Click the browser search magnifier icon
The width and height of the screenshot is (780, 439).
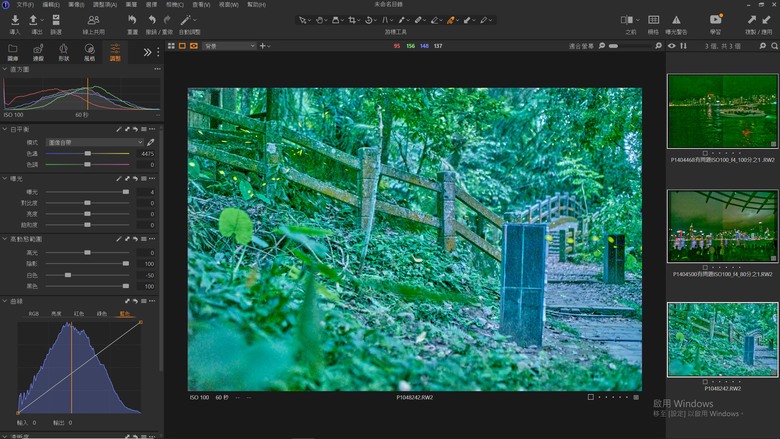pos(775,46)
